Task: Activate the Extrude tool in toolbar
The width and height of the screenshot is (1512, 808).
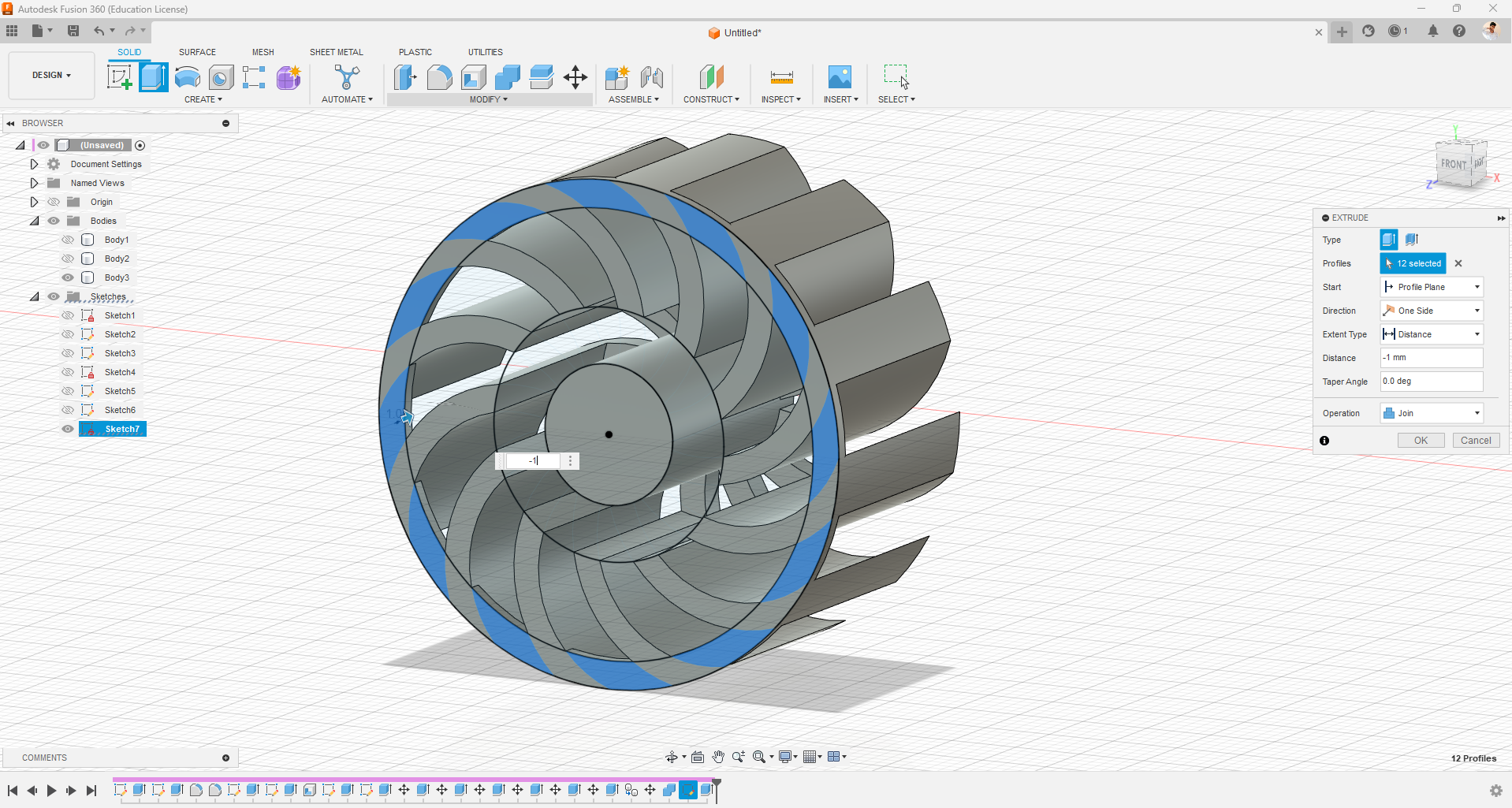Action: click(x=154, y=77)
